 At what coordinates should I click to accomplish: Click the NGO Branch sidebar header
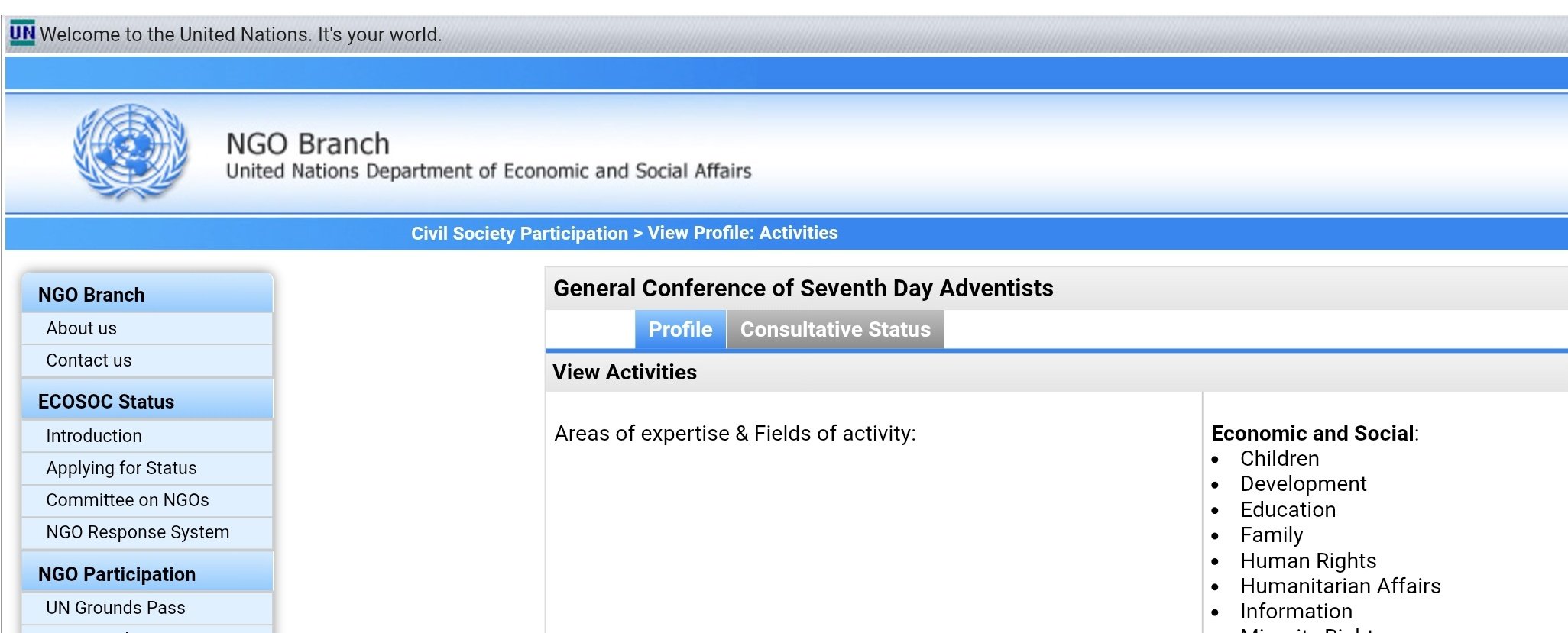pos(92,295)
